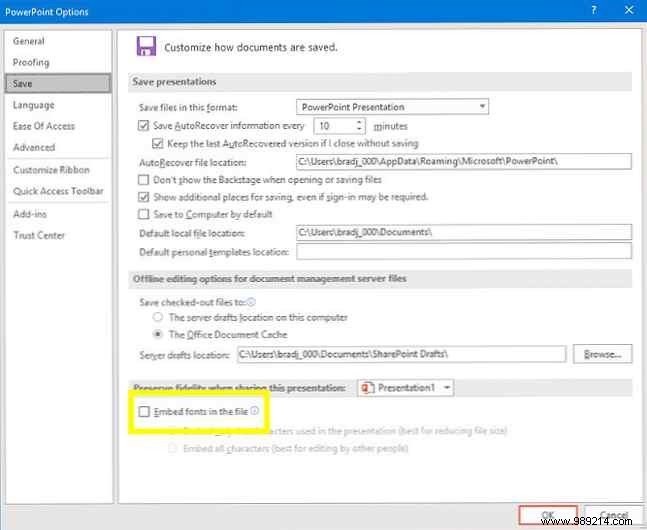Open the Trust Center category
The image size is (647, 530).
(x=39, y=235)
